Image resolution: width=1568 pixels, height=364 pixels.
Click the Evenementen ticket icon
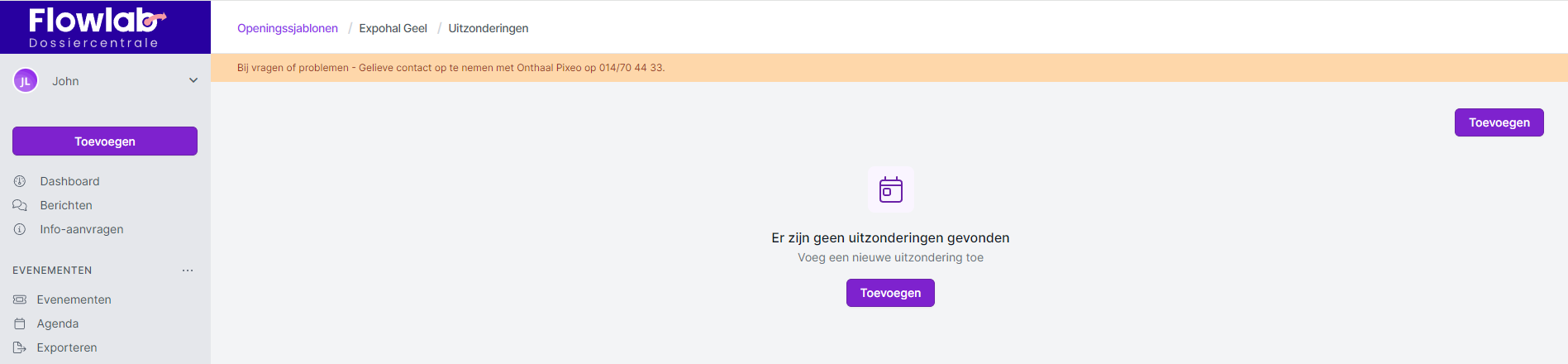pos(20,299)
